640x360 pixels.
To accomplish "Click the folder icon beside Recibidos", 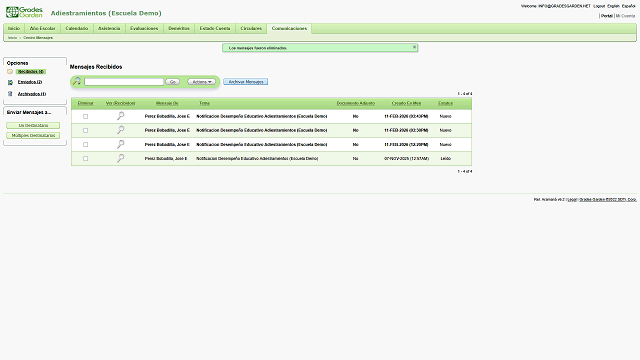I will (10, 71).
